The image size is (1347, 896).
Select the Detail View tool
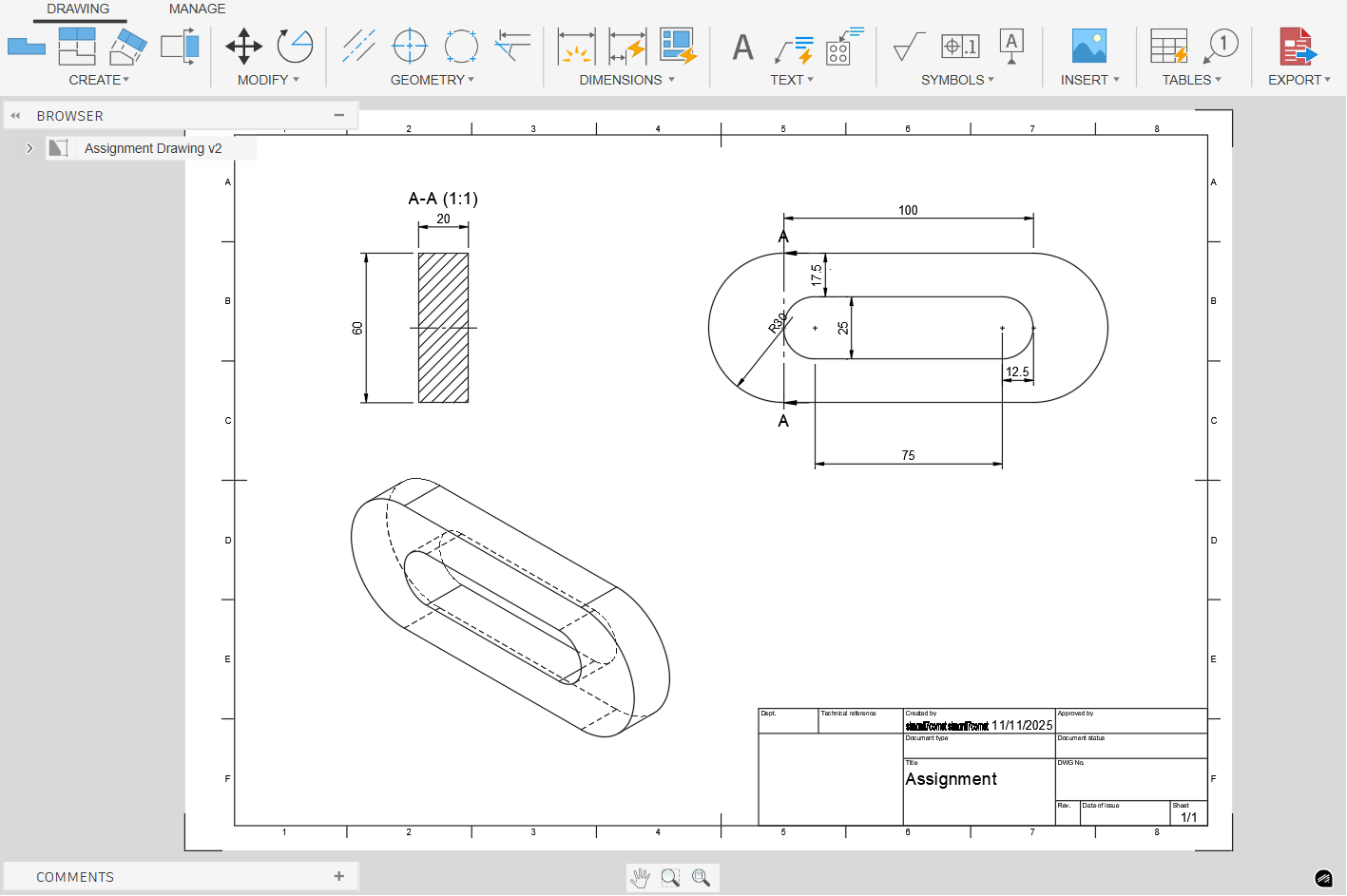[180, 46]
